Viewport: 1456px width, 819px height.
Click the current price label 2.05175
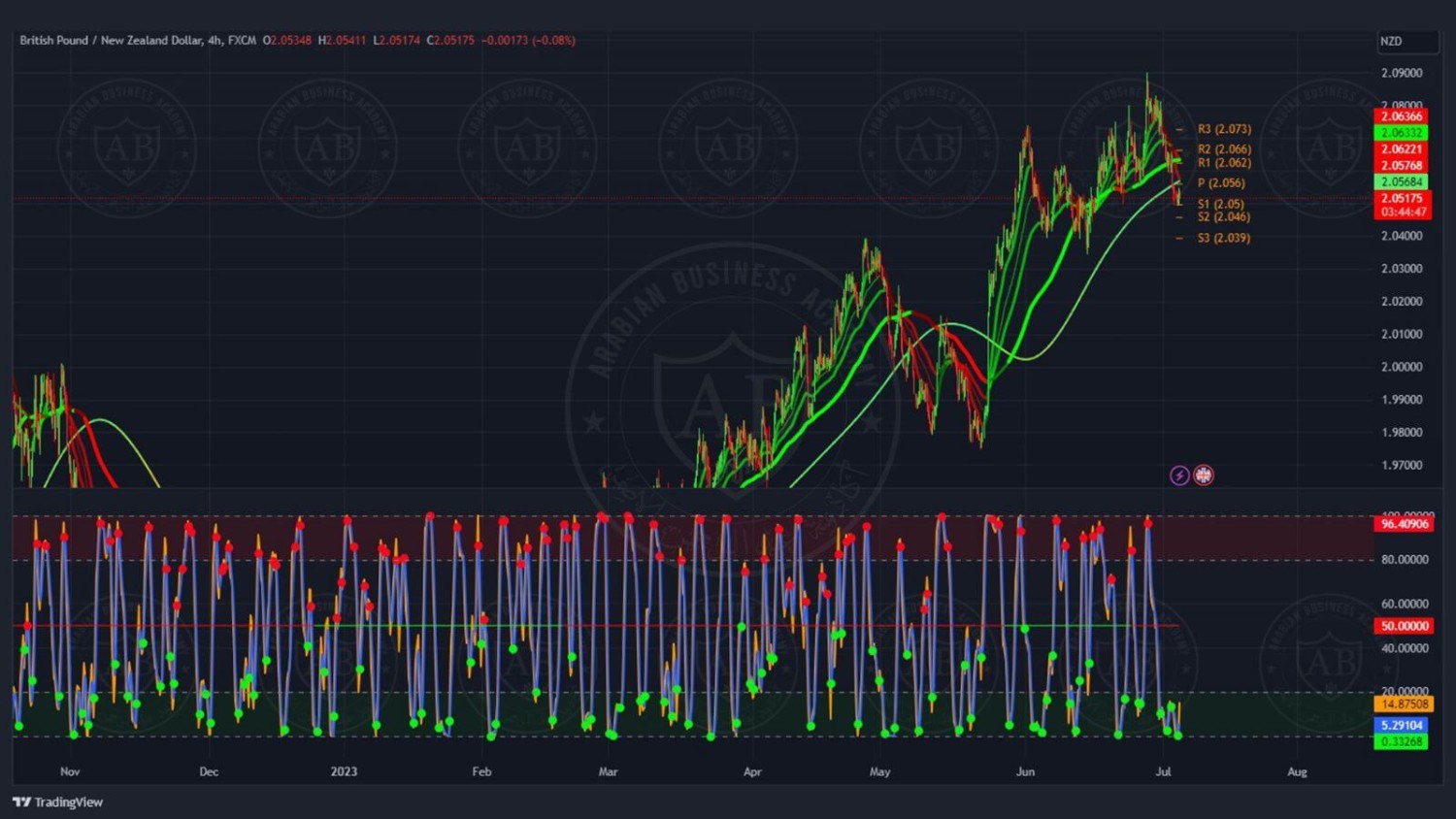point(1402,199)
